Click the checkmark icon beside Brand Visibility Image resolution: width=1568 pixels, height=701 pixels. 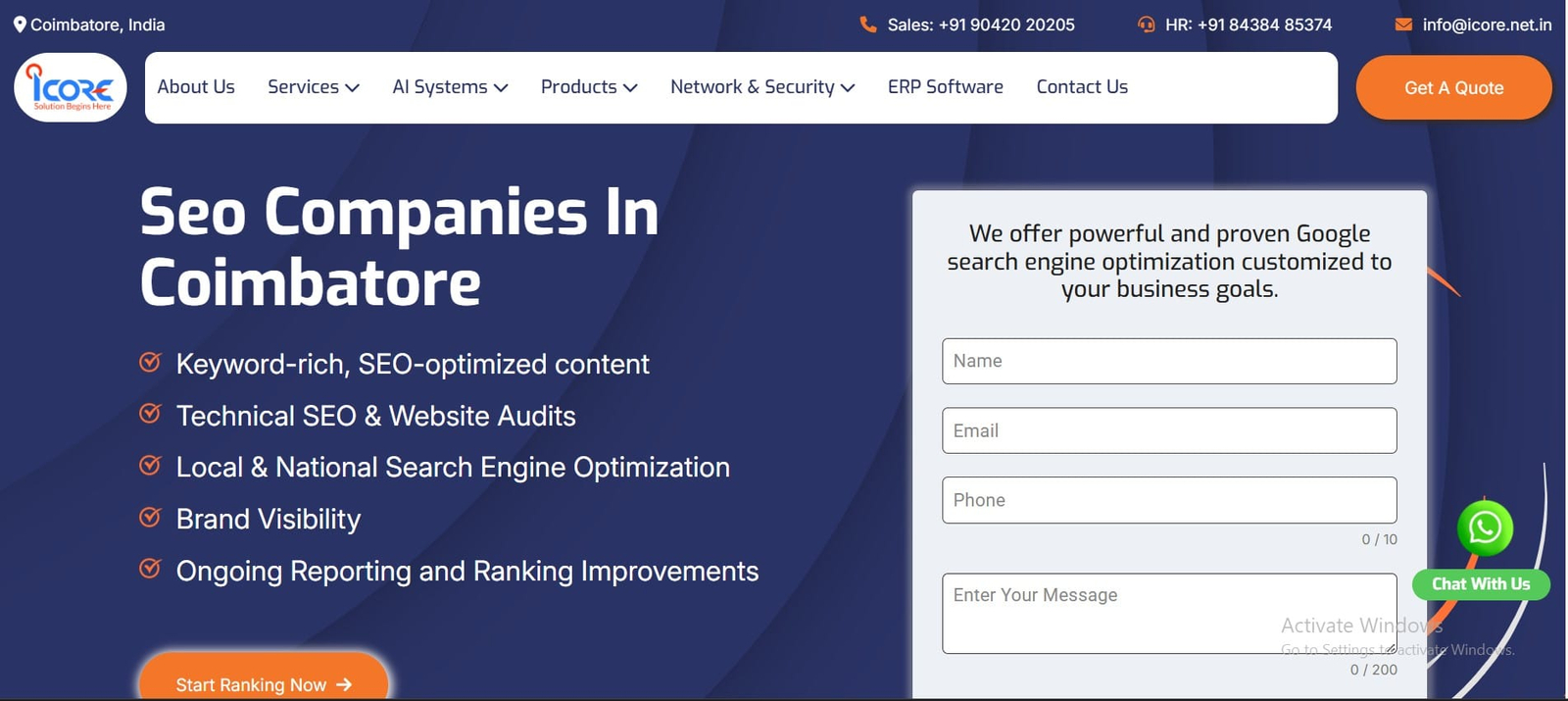(x=150, y=517)
